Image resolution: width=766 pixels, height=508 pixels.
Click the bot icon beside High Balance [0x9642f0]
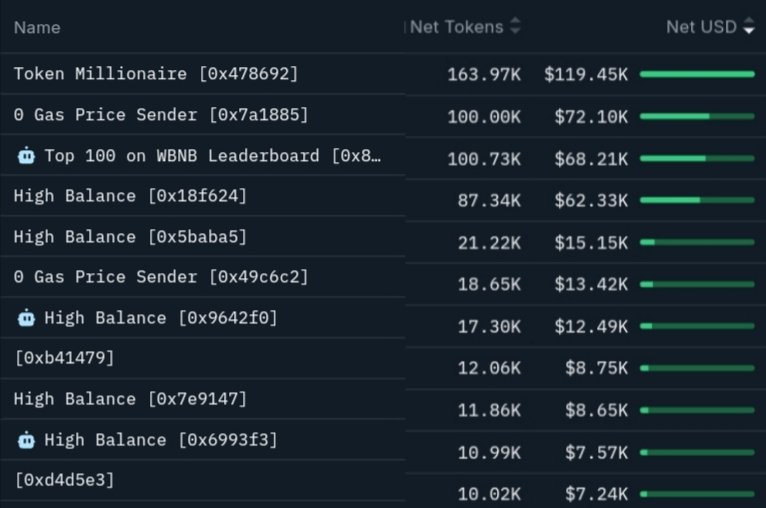[x=27, y=318]
